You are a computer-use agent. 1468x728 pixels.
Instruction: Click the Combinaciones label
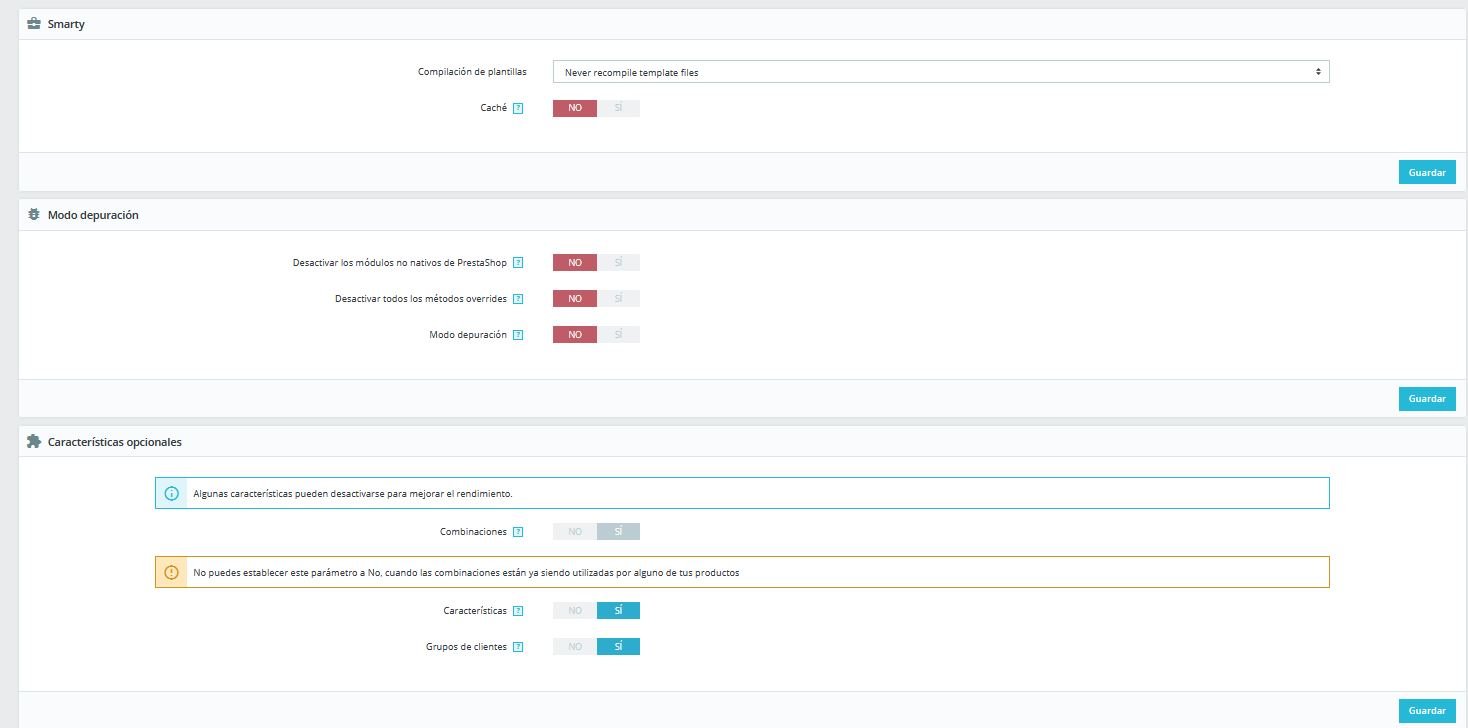[x=474, y=532]
